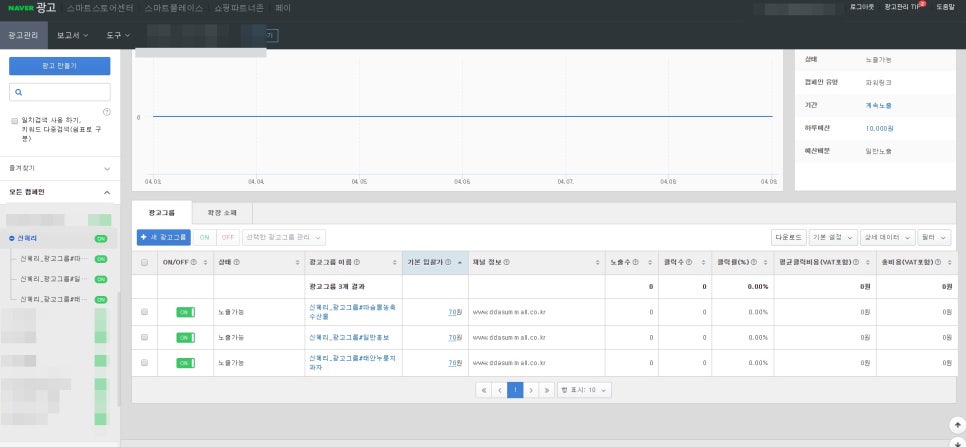Open help icon next to 광고그룹 이름 header
Image resolution: width=966 pixels, height=447 pixels.
point(357,262)
